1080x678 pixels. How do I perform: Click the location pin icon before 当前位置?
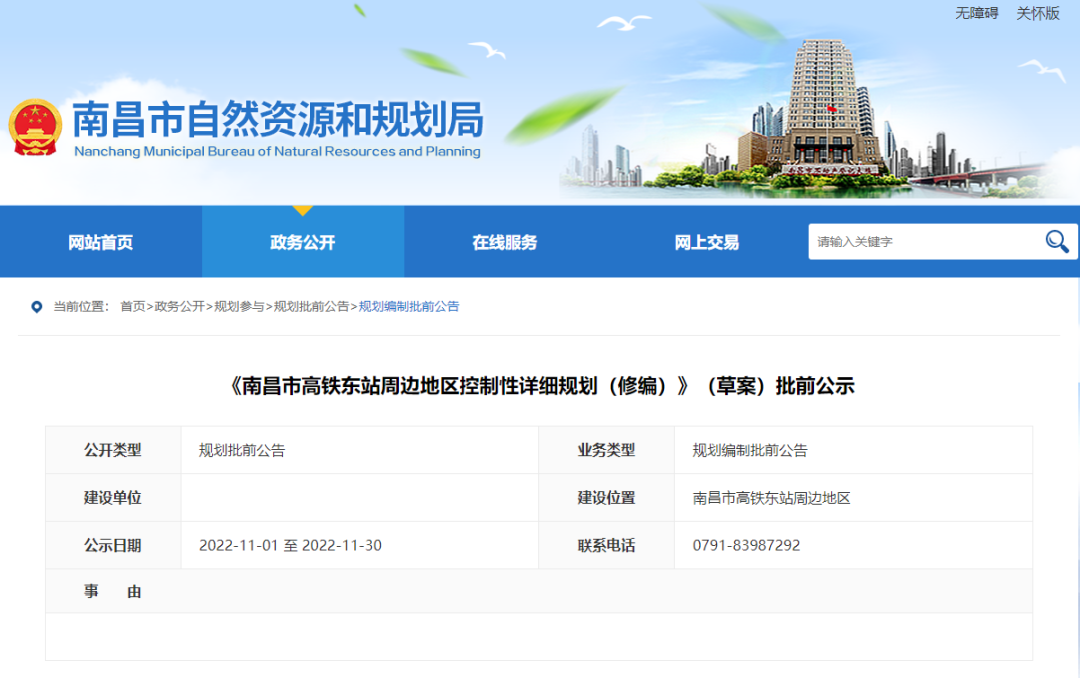click(37, 307)
